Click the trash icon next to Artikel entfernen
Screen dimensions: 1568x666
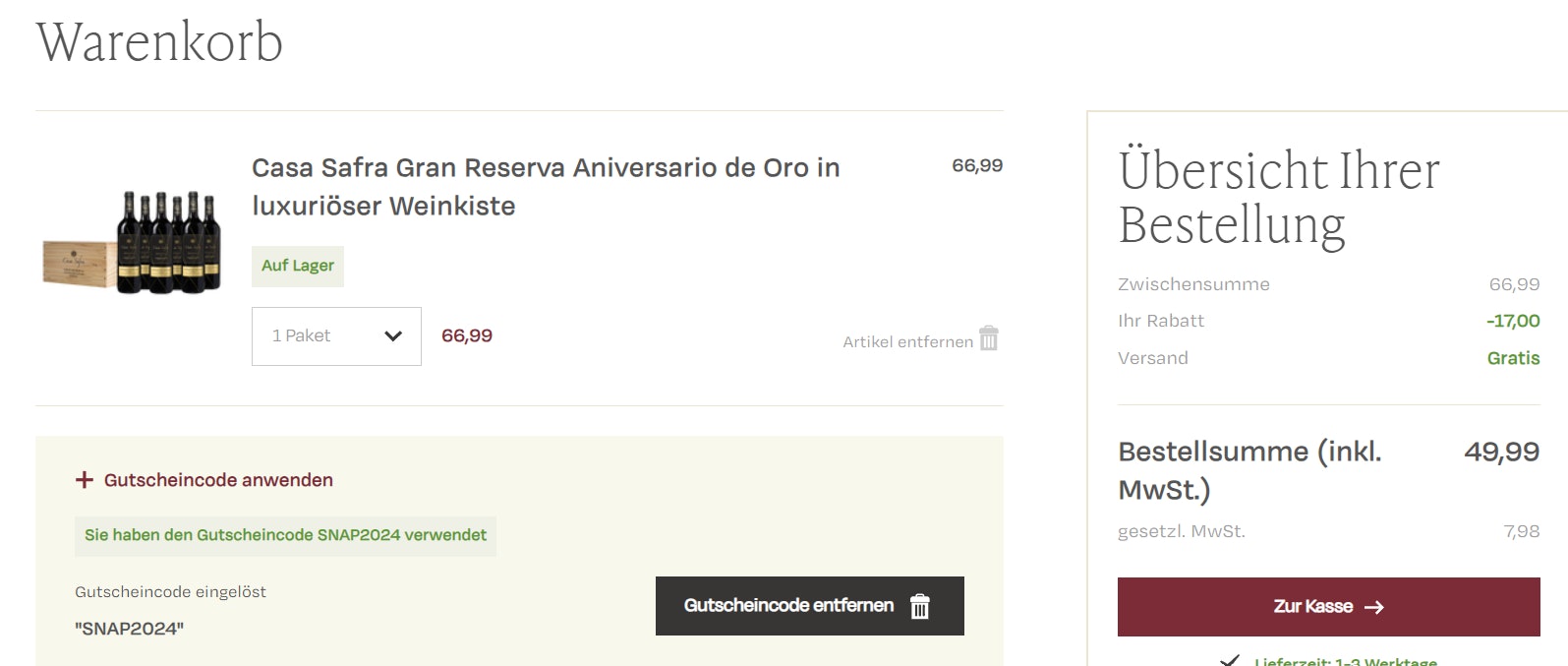point(989,338)
